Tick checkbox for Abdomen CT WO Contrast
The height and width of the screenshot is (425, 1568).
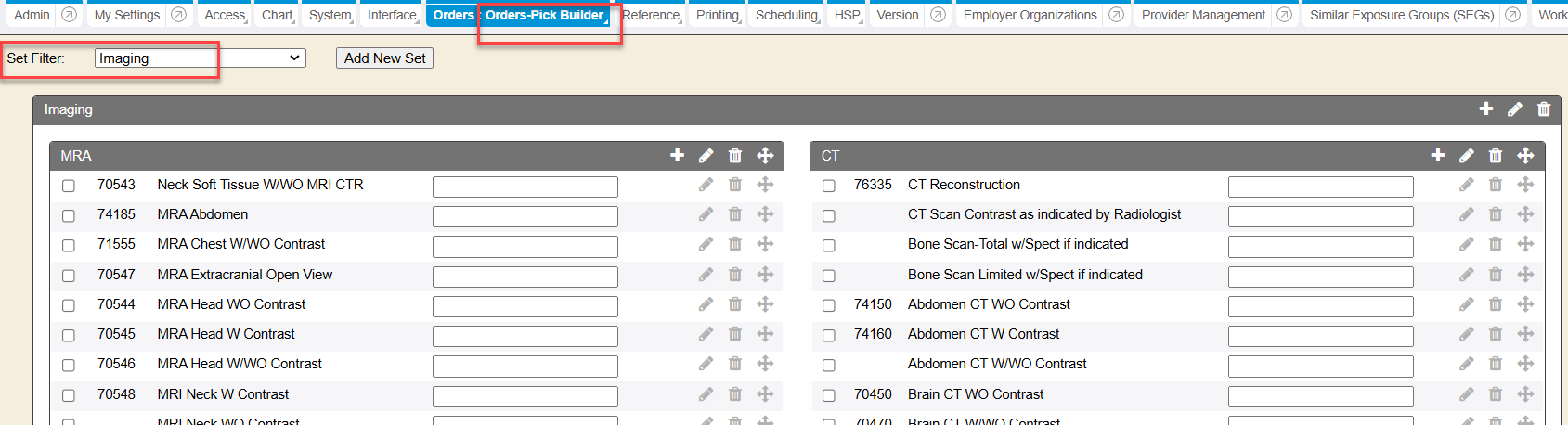tap(829, 305)
